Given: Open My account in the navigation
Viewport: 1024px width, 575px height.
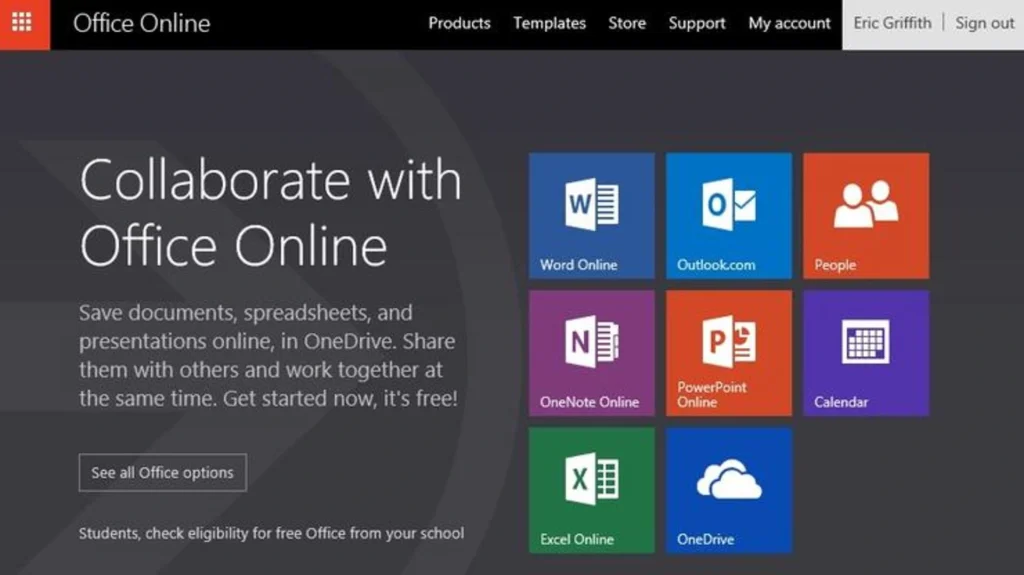Looking at the screenshot, I should pyautogui.click(x=790, y=24).
